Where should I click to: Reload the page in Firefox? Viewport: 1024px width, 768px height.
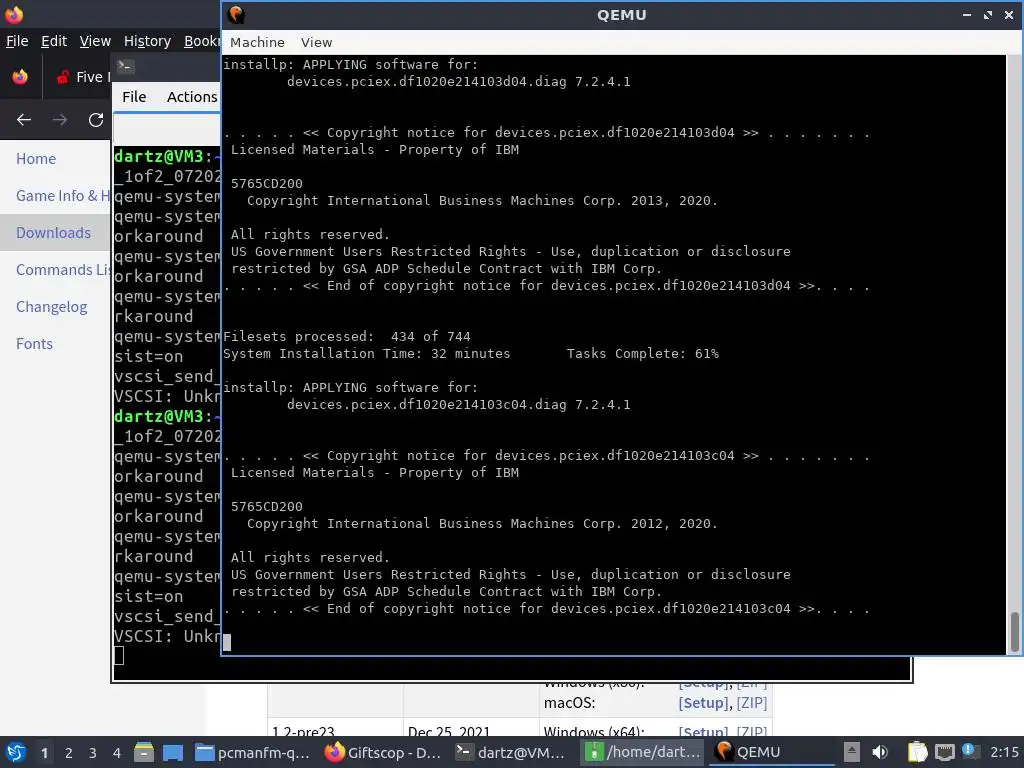click(x=96, y=120)
